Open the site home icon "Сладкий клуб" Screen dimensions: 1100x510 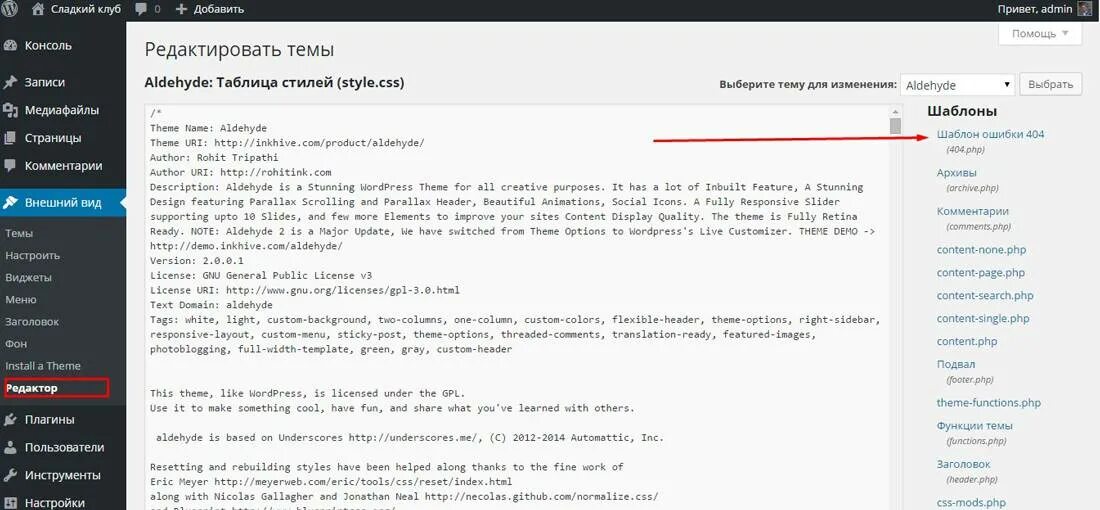pos(38,9)
